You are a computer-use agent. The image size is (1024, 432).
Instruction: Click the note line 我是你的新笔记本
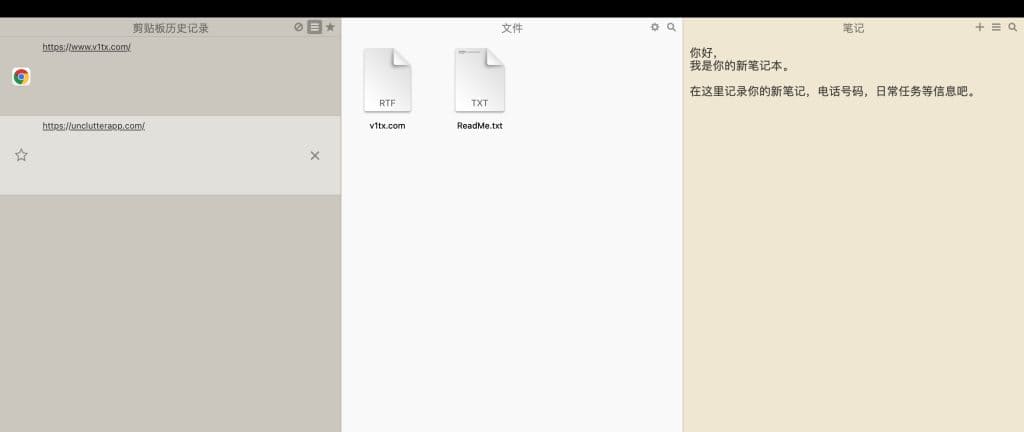click(x=740, y=66)
